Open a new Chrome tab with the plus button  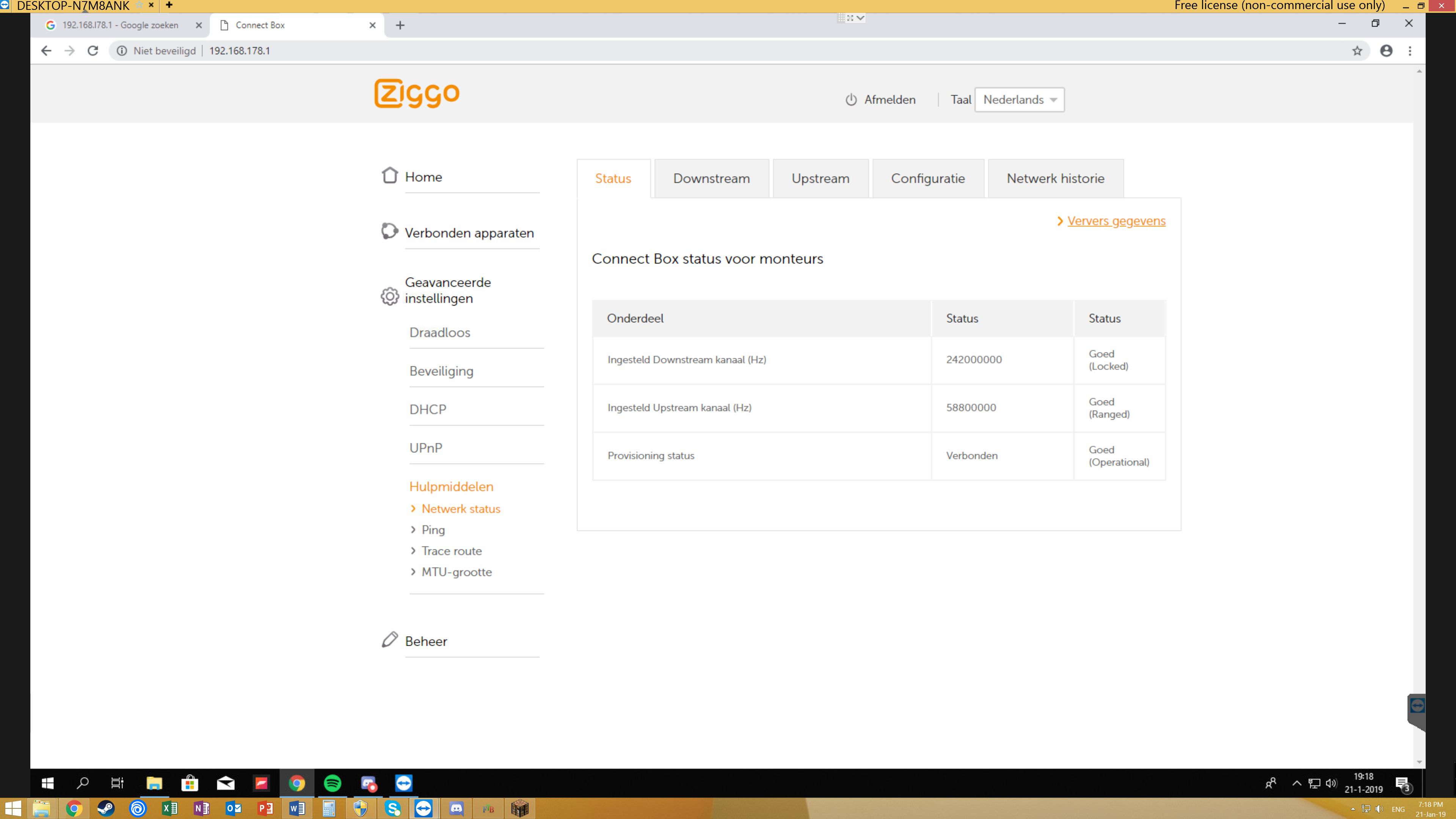pyautogui.click(x=400, y=25)
